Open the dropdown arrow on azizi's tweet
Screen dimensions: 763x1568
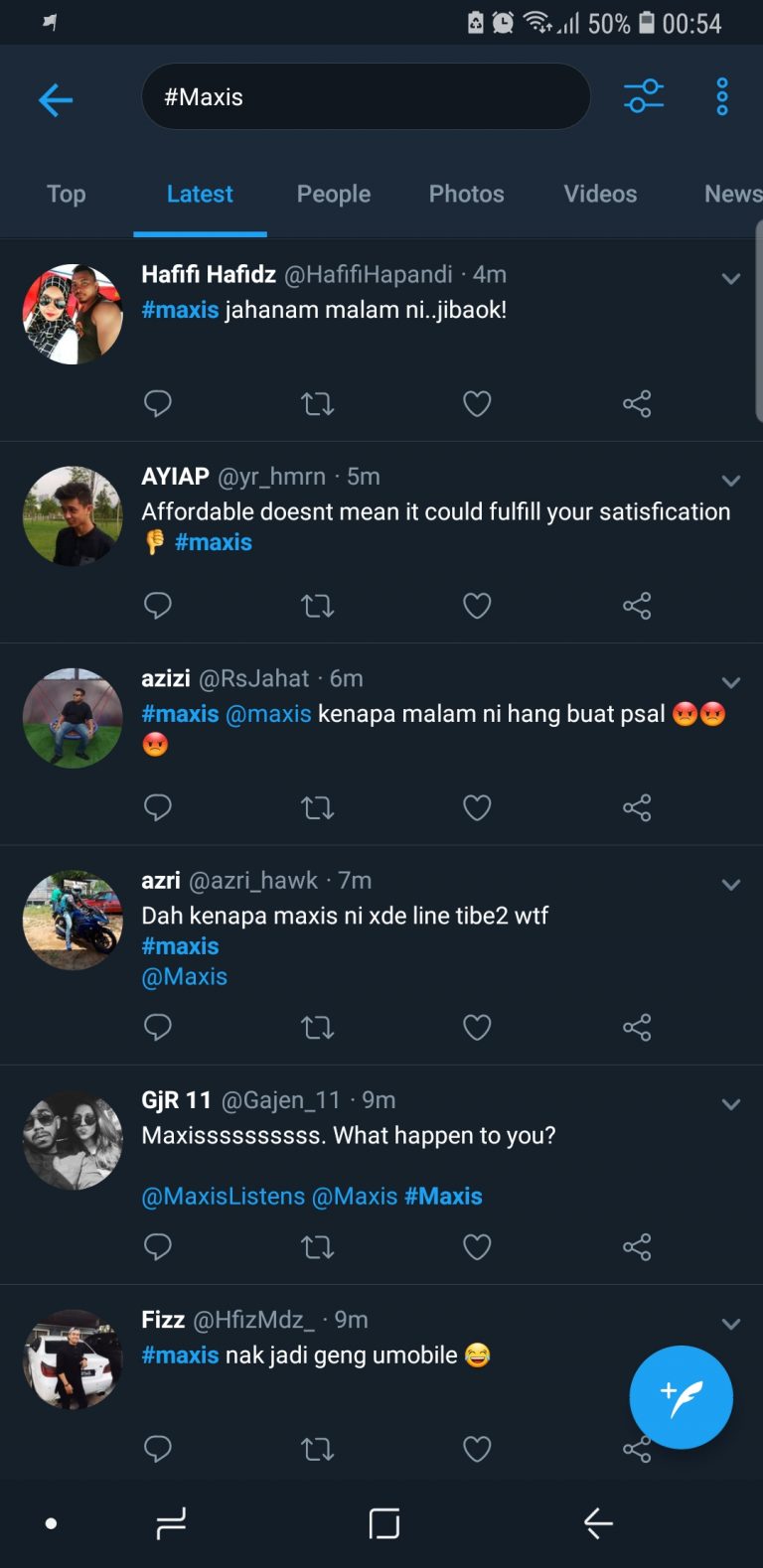[731, 682]
